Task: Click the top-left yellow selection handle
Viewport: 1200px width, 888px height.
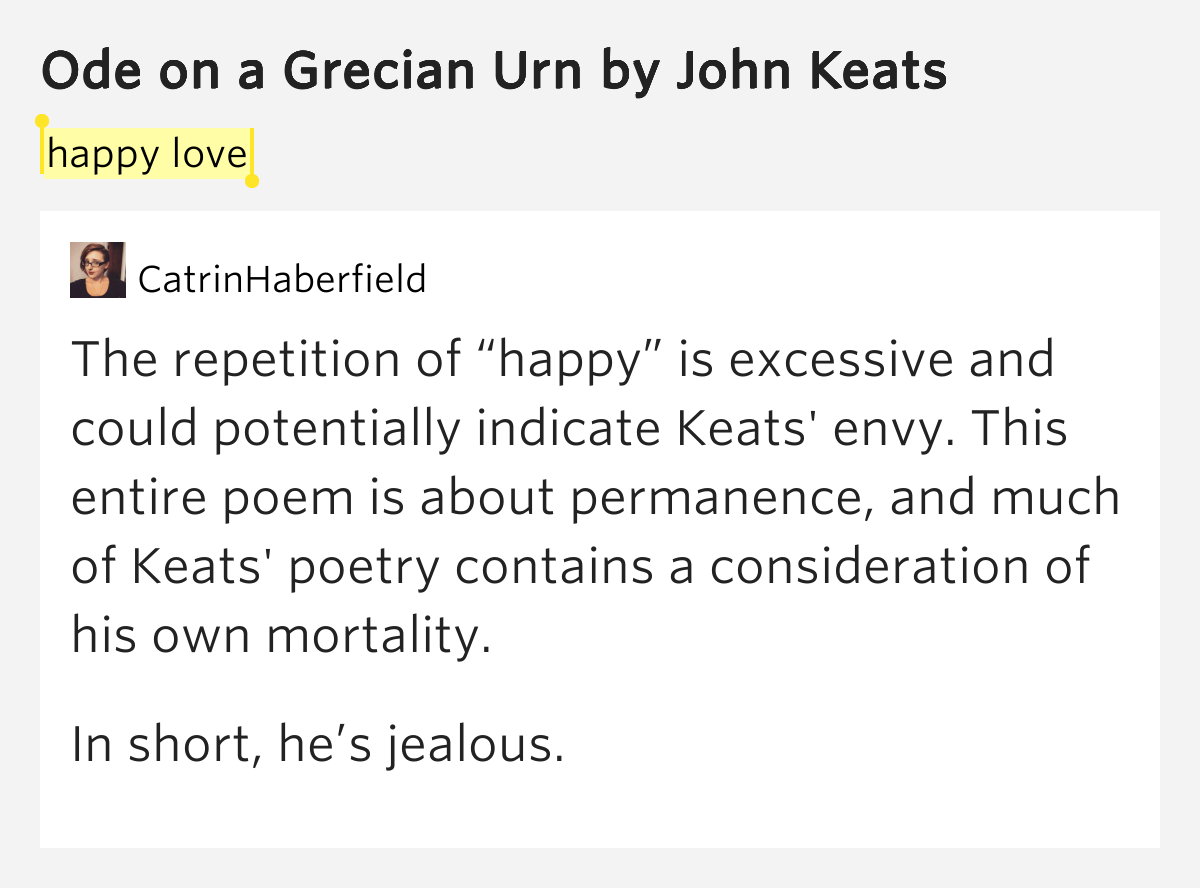Action: 42,122
